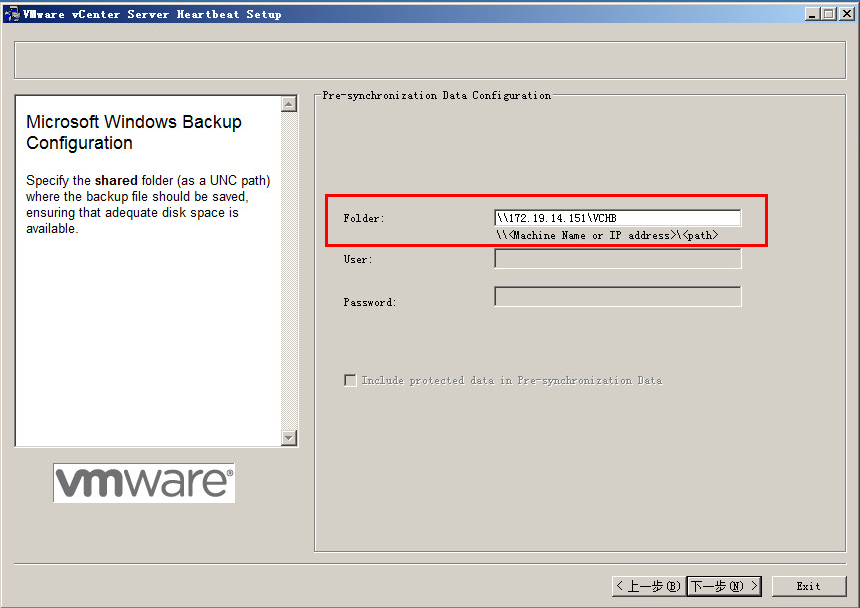
Task: Click the "\\<Machine Name or IP address>\<path>" hint
Action: click(x=607, y=235)
